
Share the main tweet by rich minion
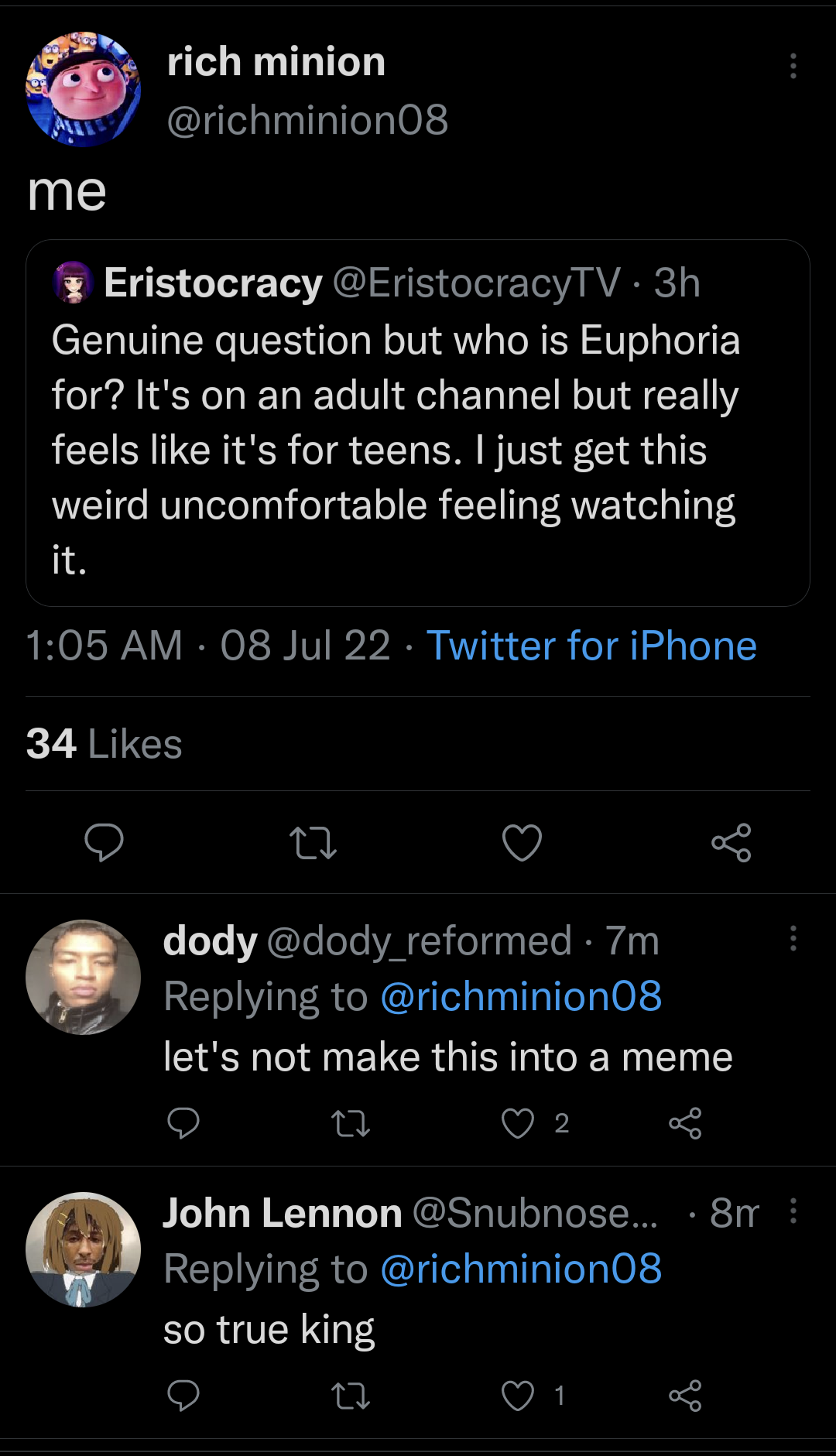731,842
